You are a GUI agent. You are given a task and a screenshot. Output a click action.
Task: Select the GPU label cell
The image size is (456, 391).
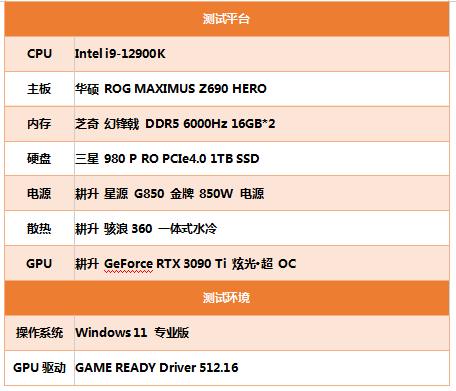point(39,263)
